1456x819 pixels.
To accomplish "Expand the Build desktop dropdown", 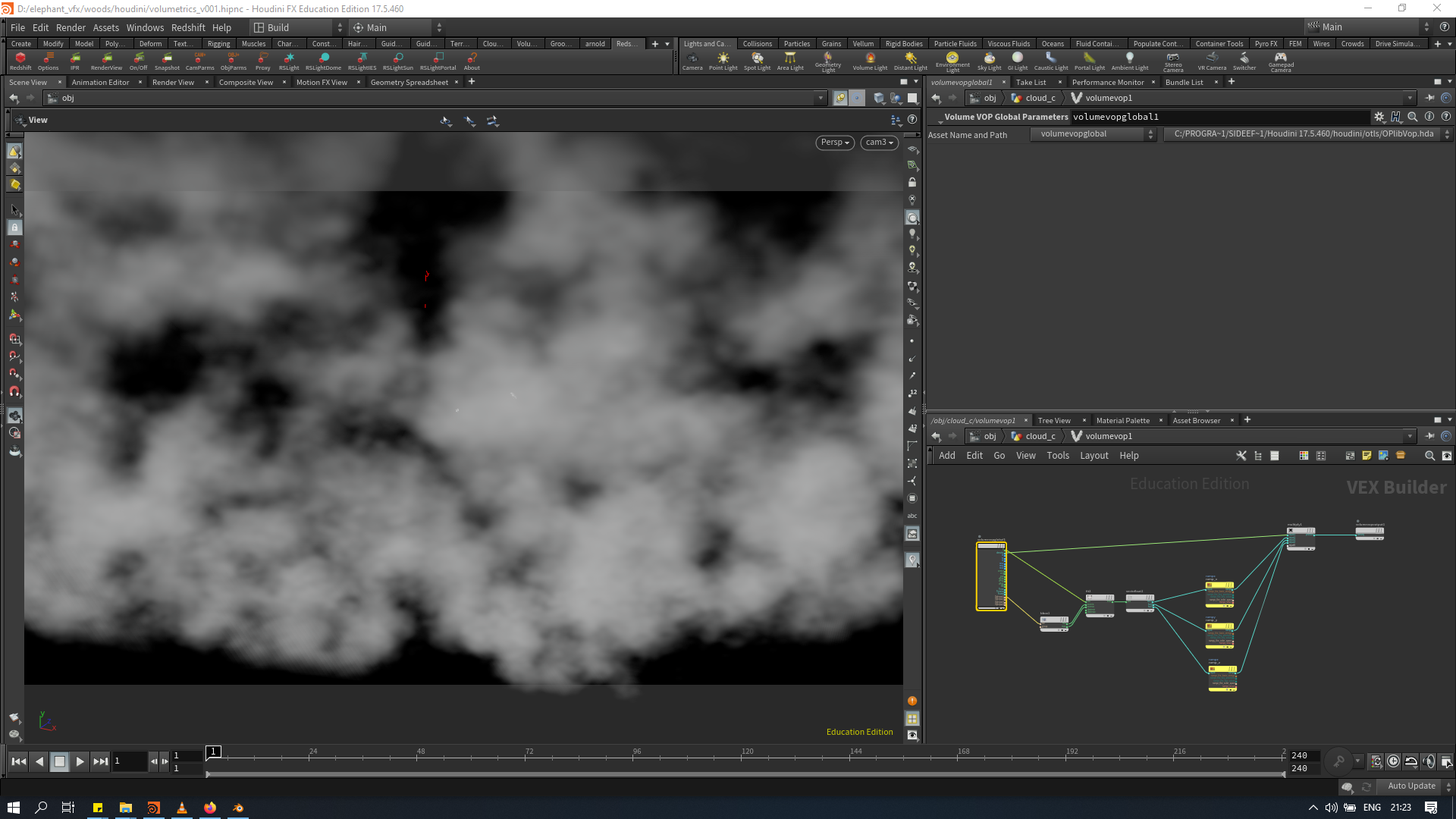I will [299, 27].
